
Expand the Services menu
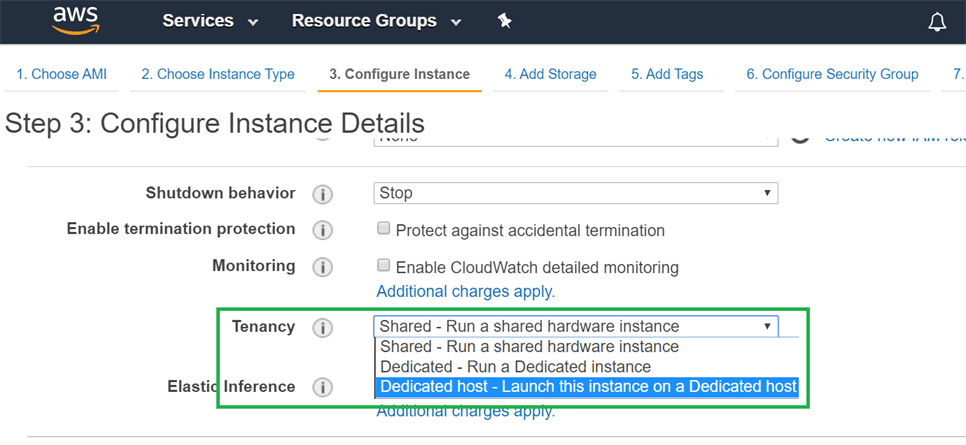210,21
